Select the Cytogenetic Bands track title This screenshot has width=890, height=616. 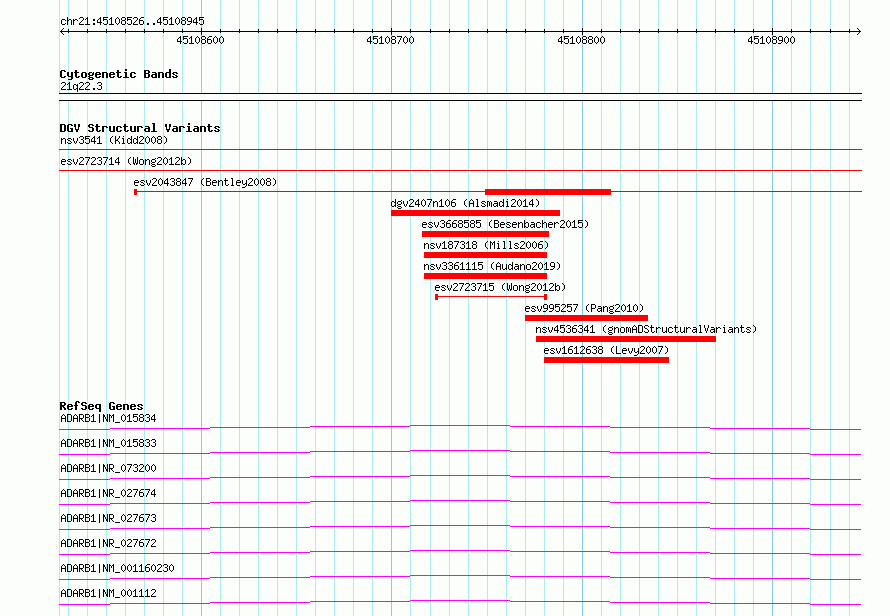[119, 74]
